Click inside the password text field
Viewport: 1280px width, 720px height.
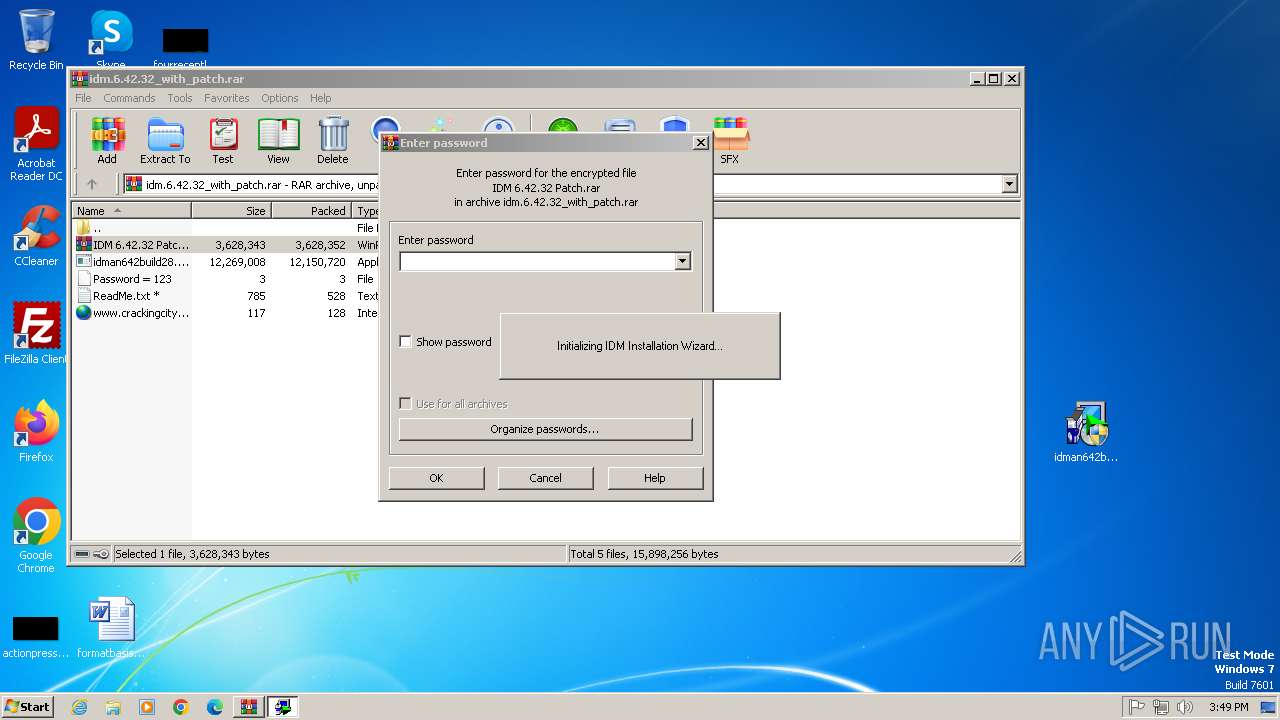pyautogui.click(x=537, y=262)
